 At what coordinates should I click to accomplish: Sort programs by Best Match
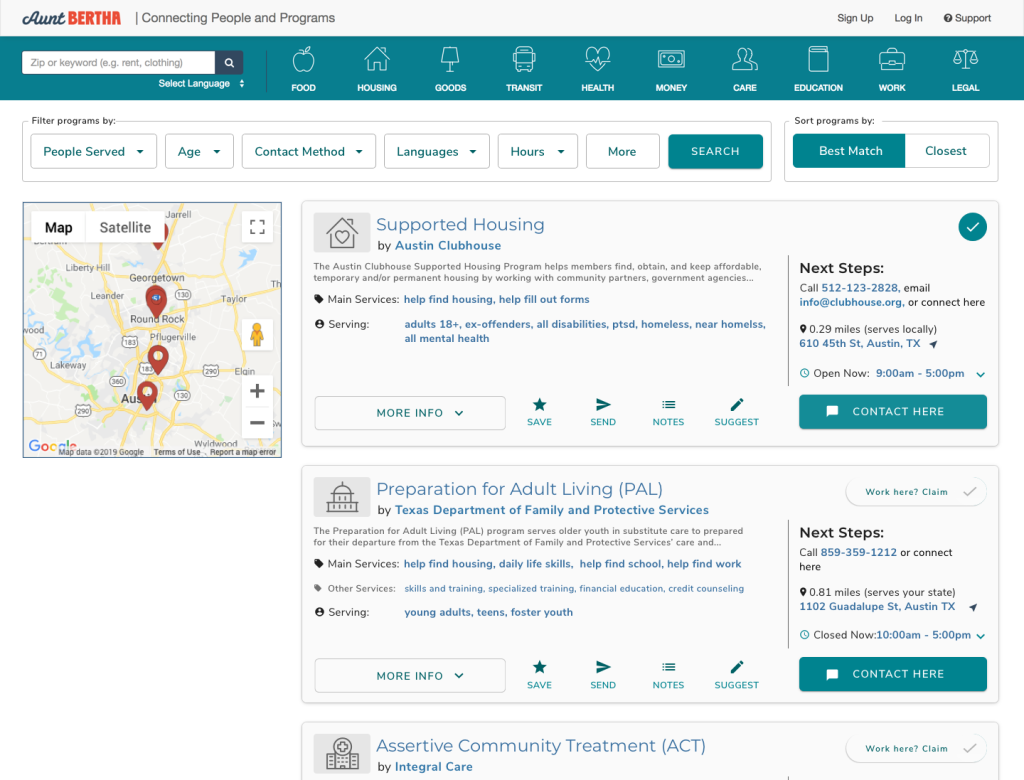(x=850, y=151)
